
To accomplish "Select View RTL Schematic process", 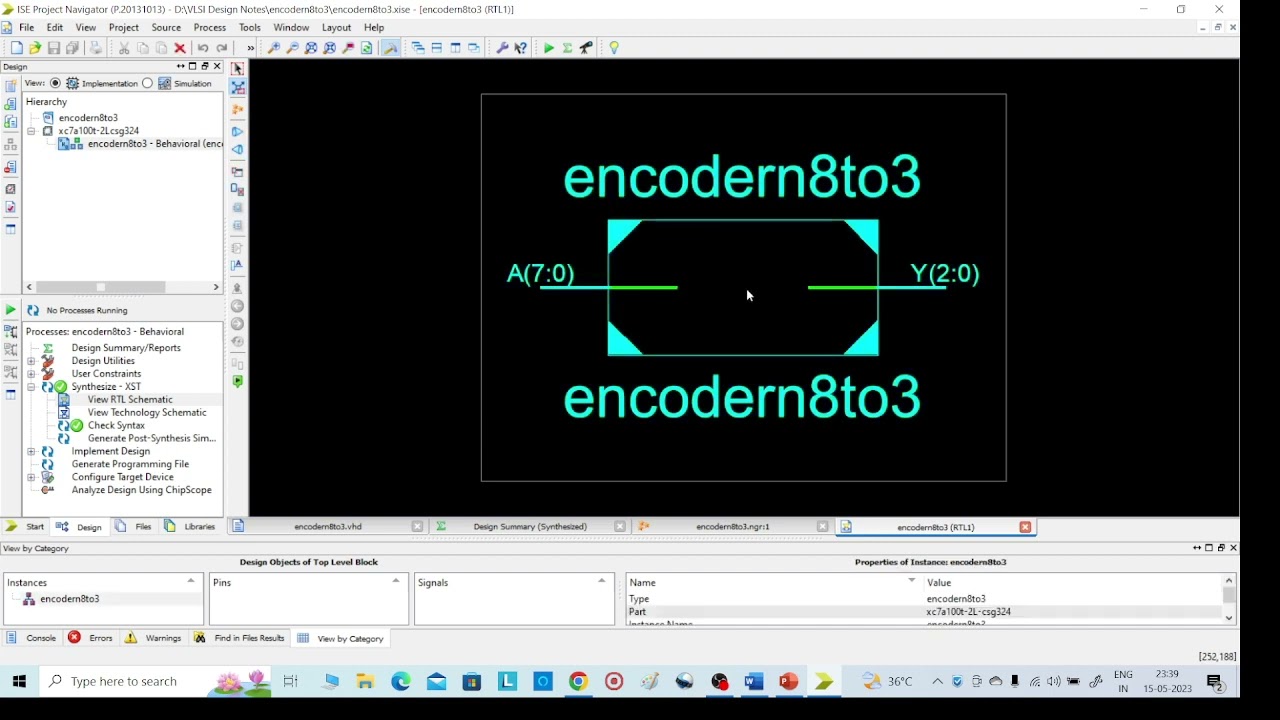I will click(130, 399).
